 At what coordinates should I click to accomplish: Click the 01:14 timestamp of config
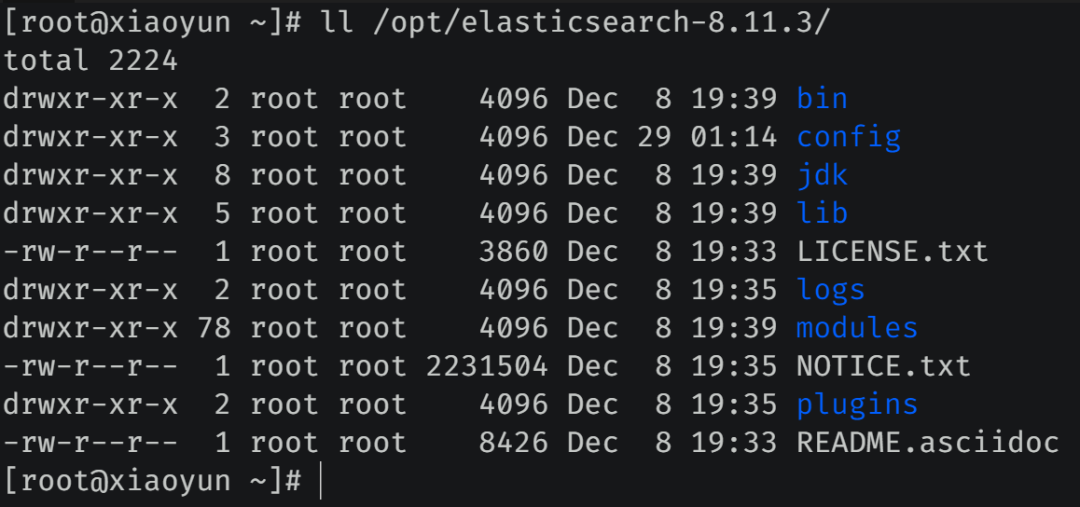734,137
